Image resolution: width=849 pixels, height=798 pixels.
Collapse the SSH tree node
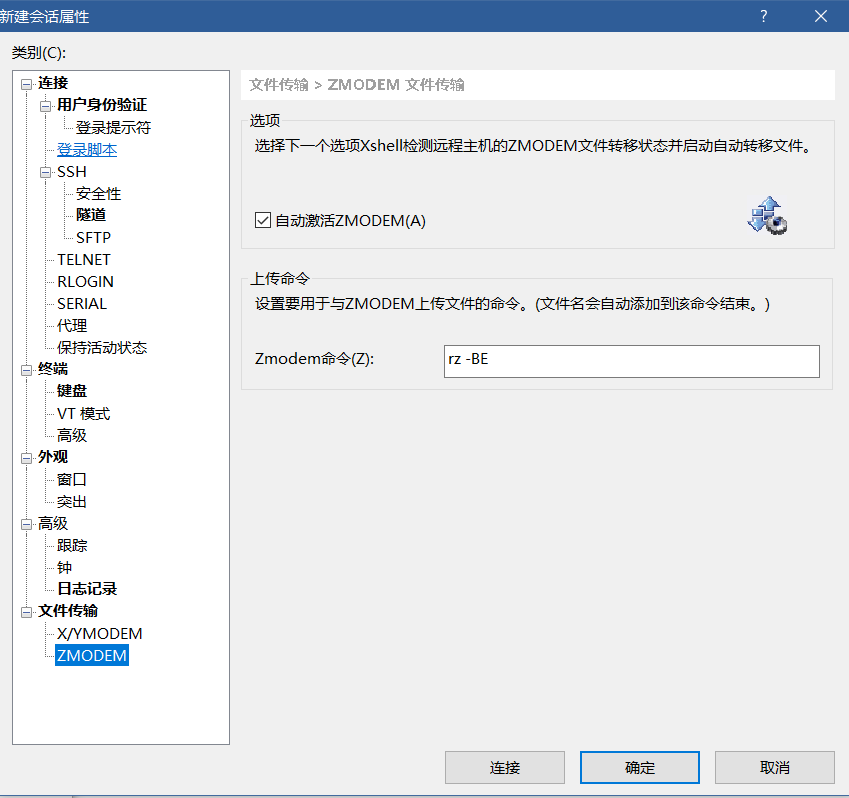pyautogui.click(x=45, y=173)
